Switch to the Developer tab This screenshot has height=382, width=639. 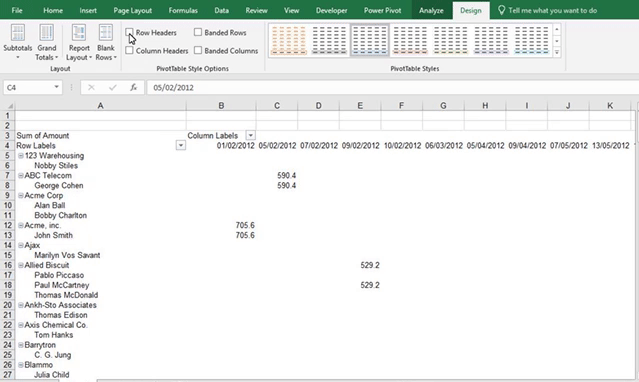[x=331, y=10]
